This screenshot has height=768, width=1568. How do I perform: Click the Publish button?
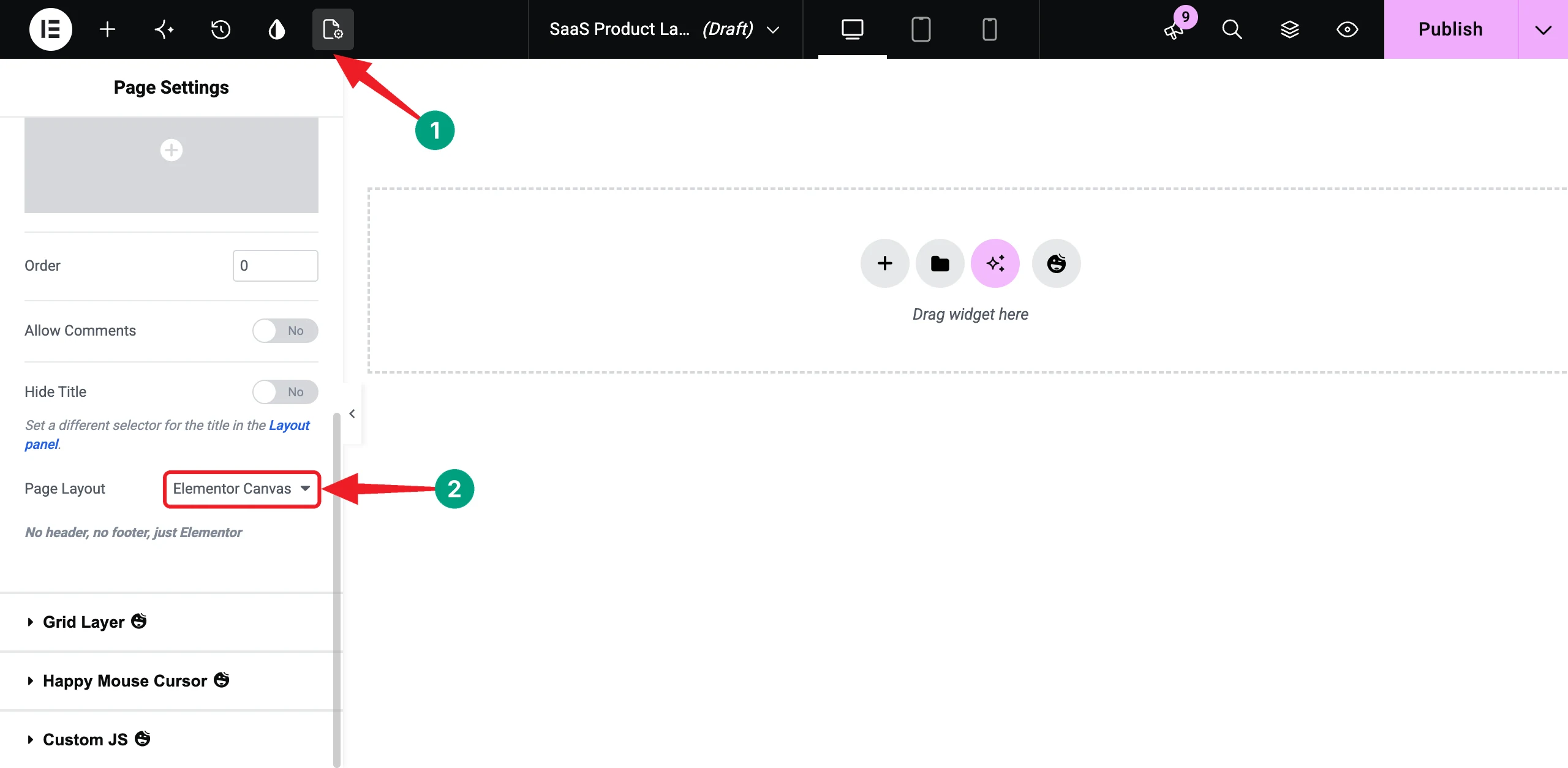1450,29
